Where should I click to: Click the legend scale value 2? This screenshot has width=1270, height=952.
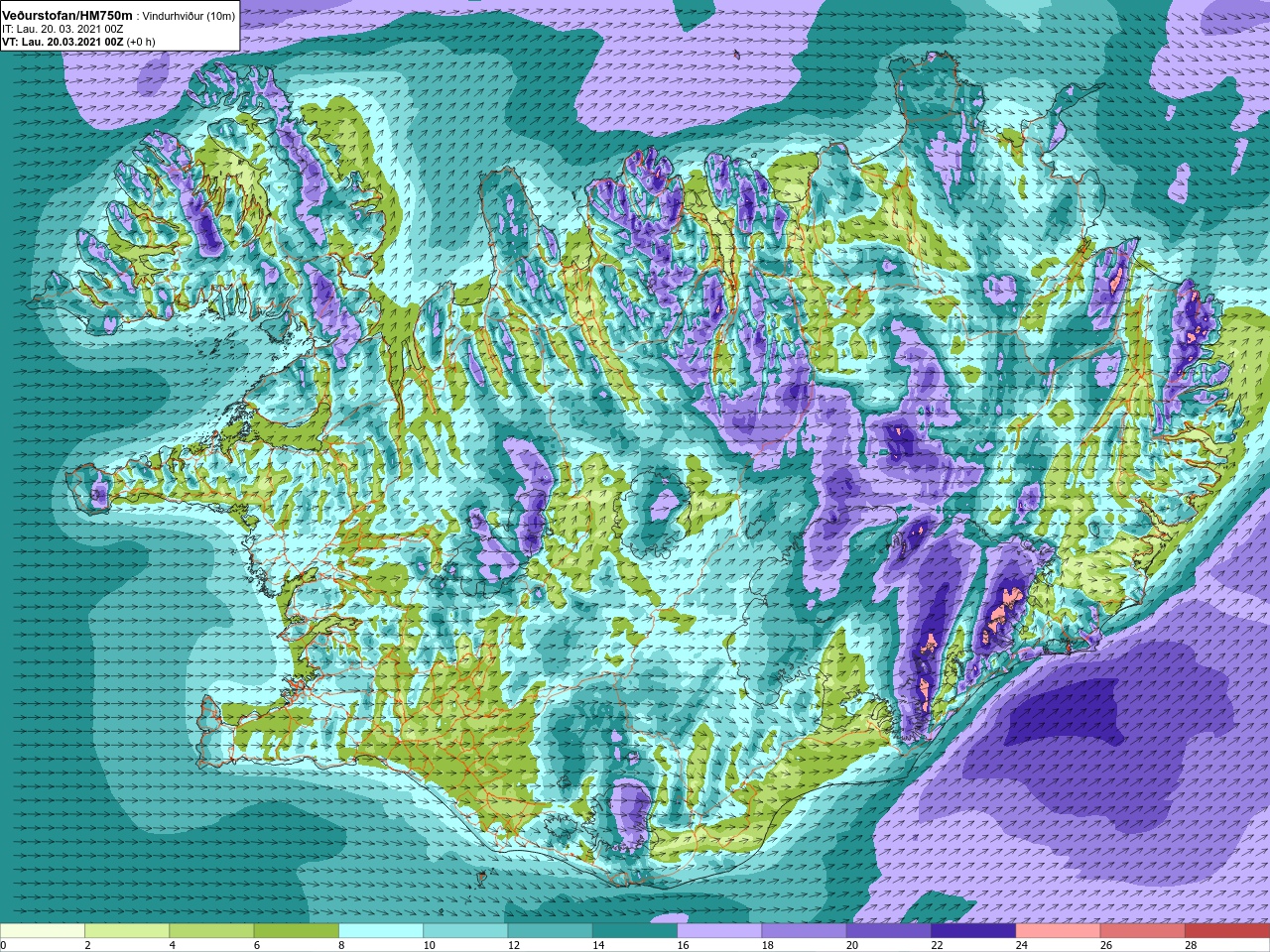(88, 945)
